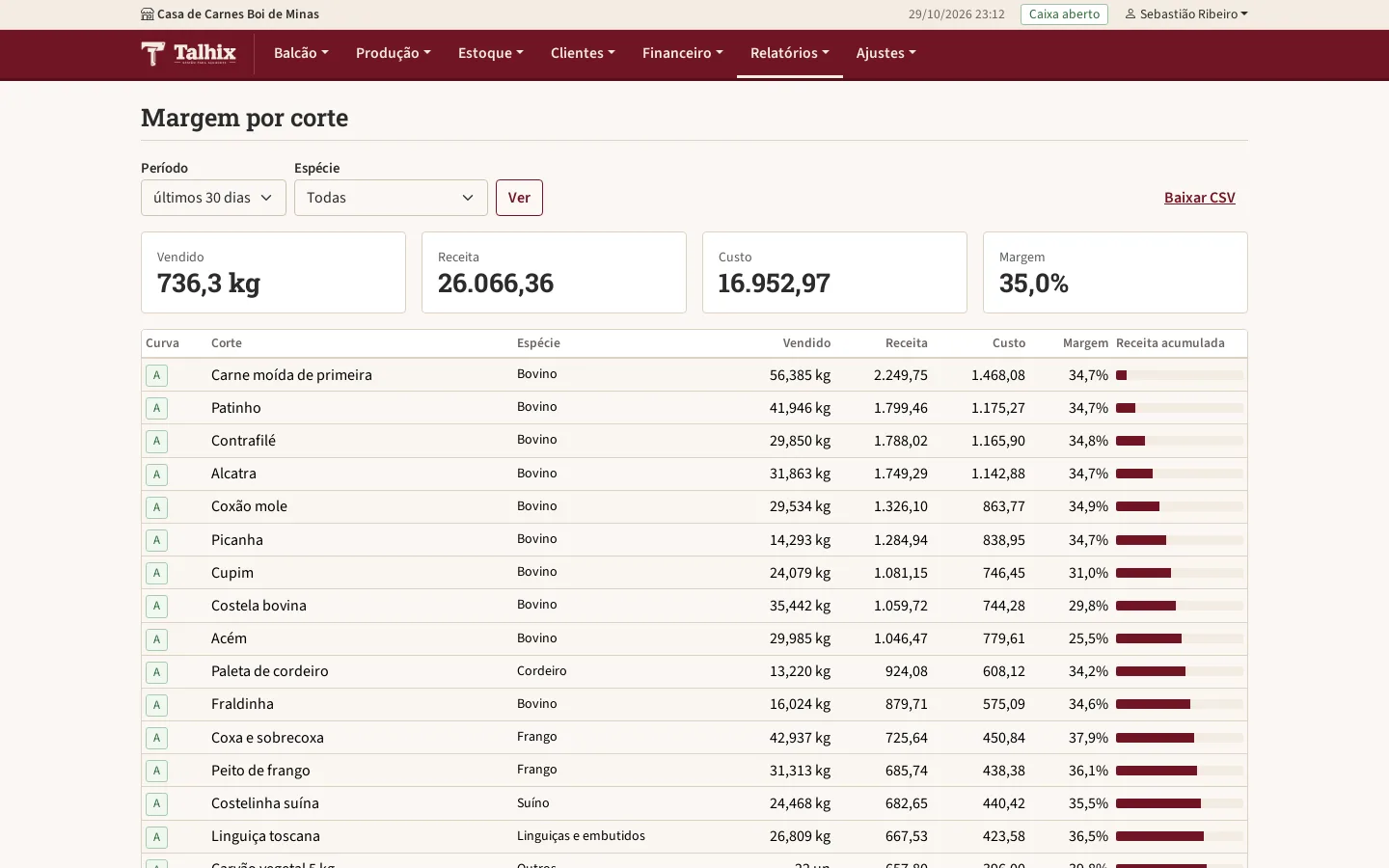Expand the Balcão menu
This screenshot has width=1389, height=868.
point(301,53)
